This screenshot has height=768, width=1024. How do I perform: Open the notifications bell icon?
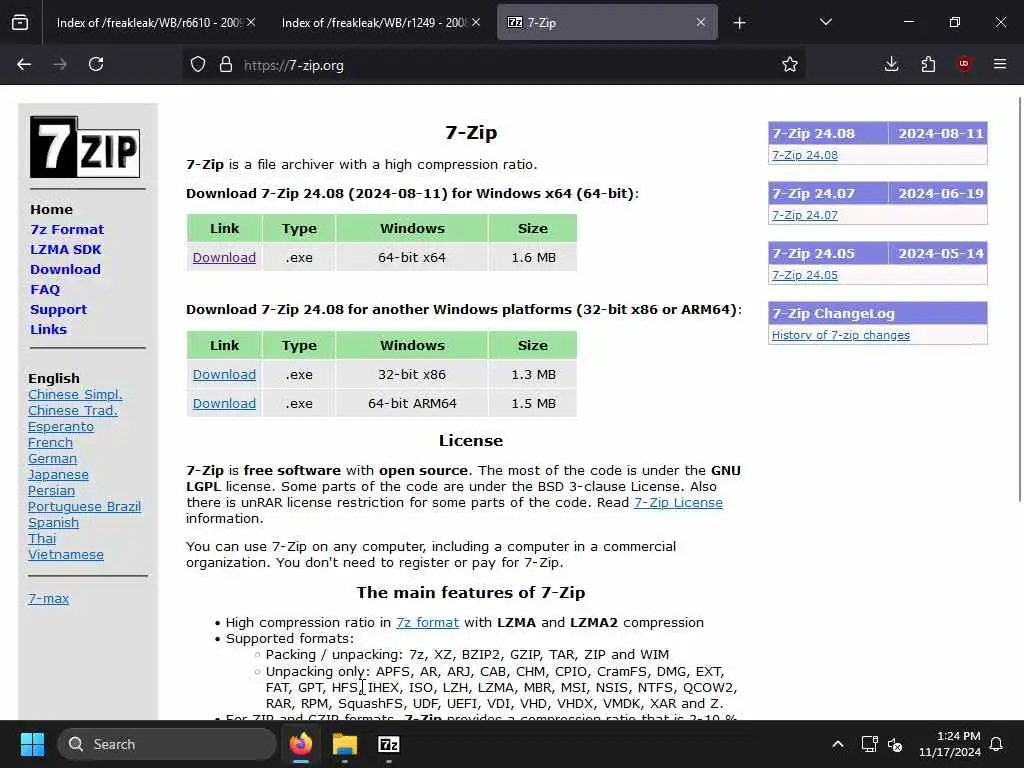click(x=997, y=744)
